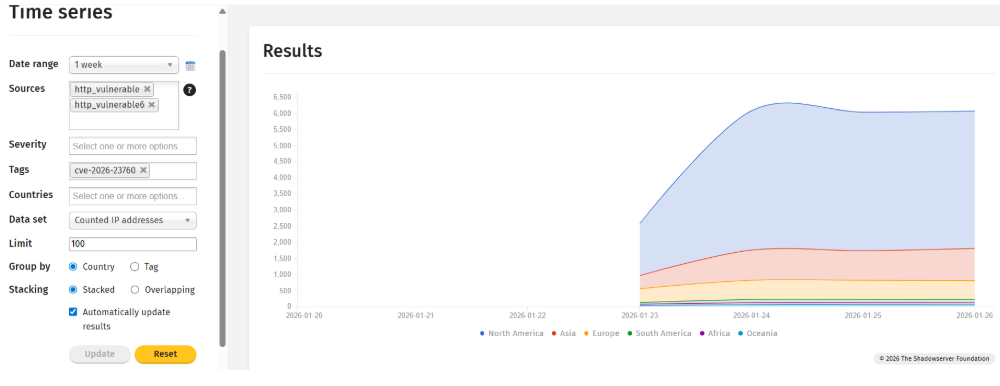The image size is (1000, 386).
Task: Click the 2026-01-26 axis date label
Action: pyautogui.click(x=974, y=315)
